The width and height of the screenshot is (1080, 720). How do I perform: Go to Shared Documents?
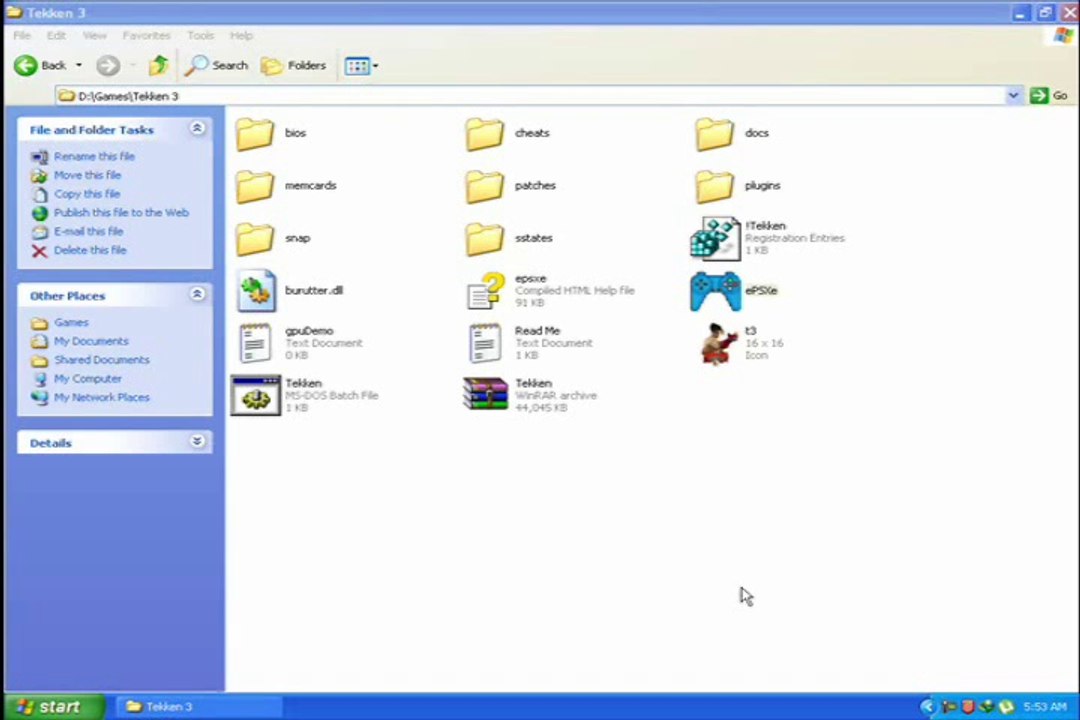click(x=102, y=360)
